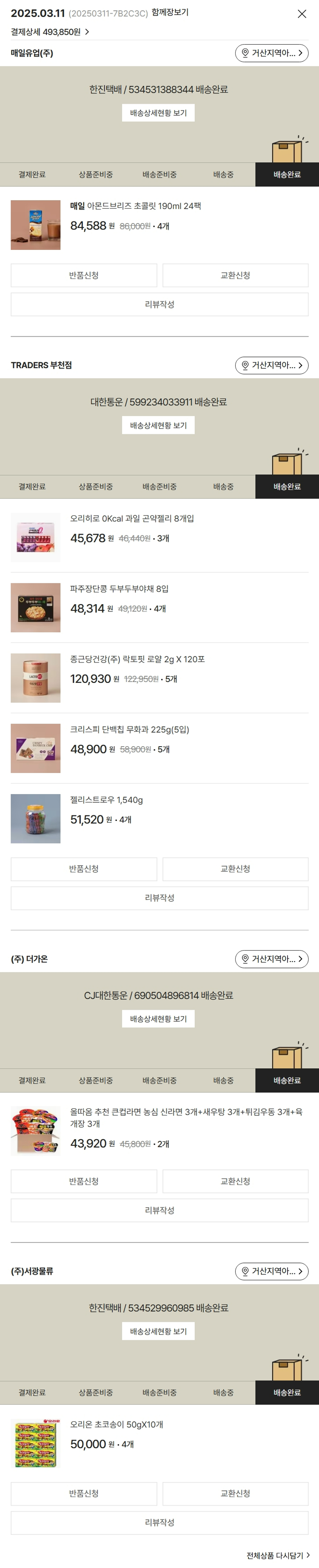Open 오리온 초코송이 product image
This screenshot has width=319, height=1568.
(x=35, y=1443)
